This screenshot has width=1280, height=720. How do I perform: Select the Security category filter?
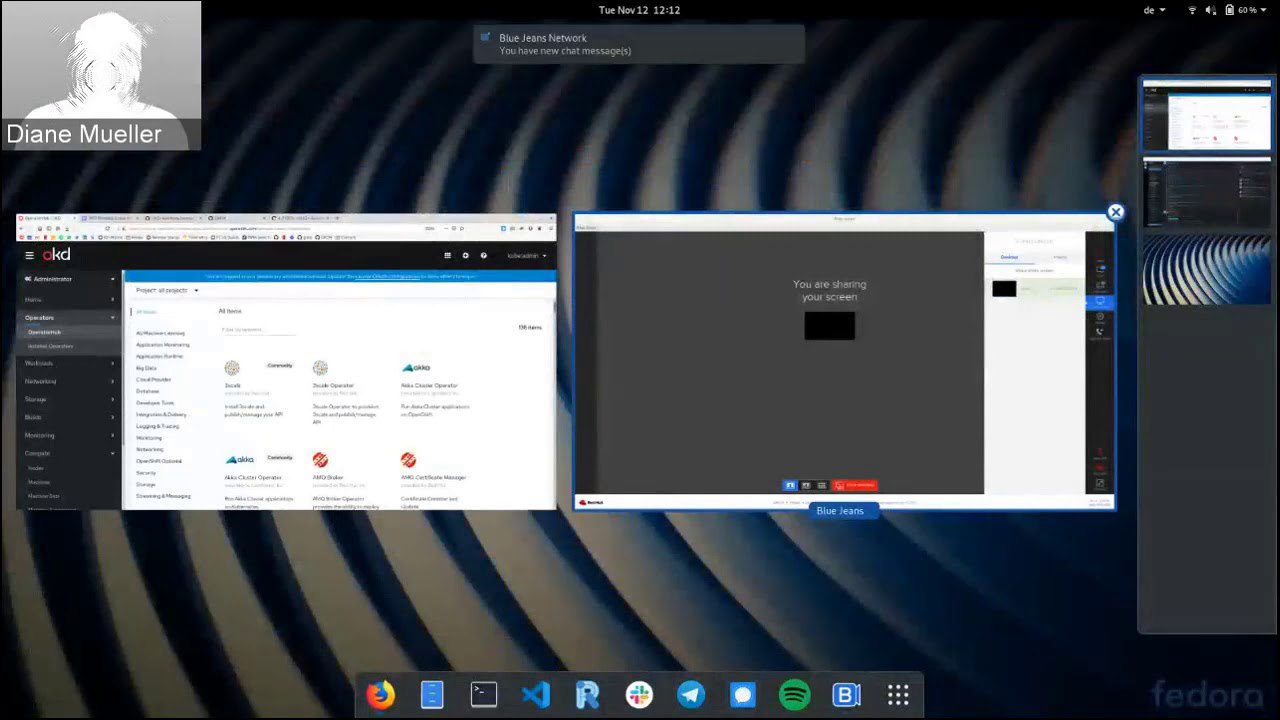point(146,472)
